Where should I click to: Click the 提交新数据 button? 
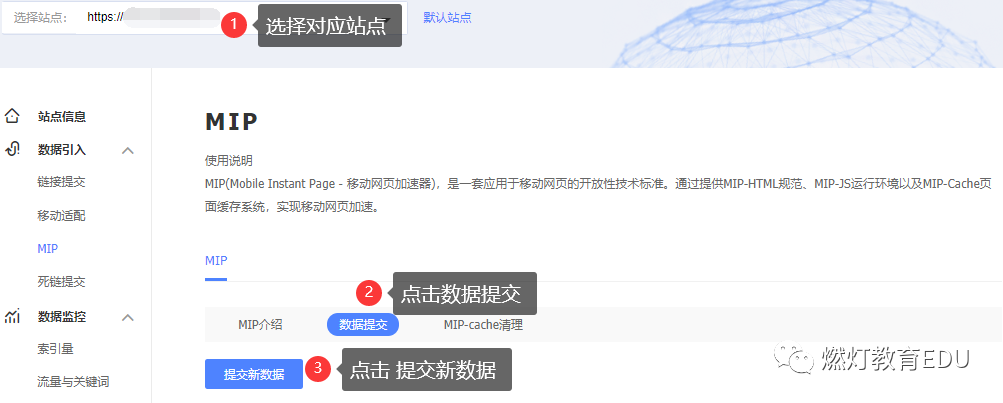tap(254, 374)
